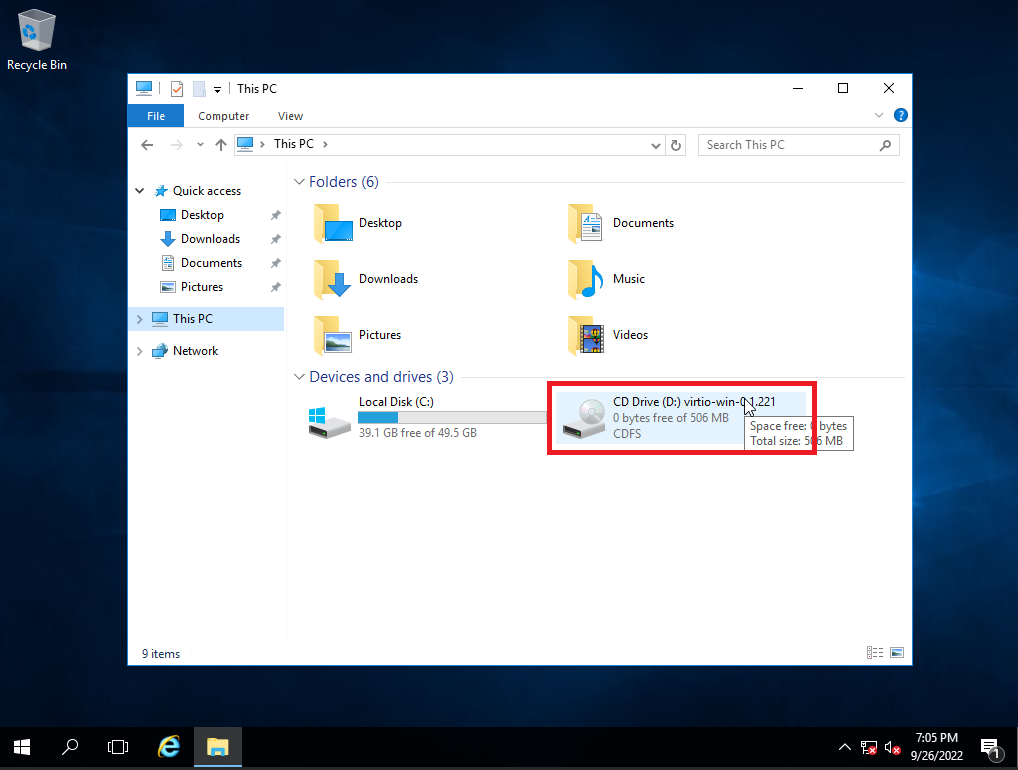Image resolution: width=1018 pixels, height=770 pixels.
Task: Select Desktop under Quick access
Action: click(x=202, y=215)
